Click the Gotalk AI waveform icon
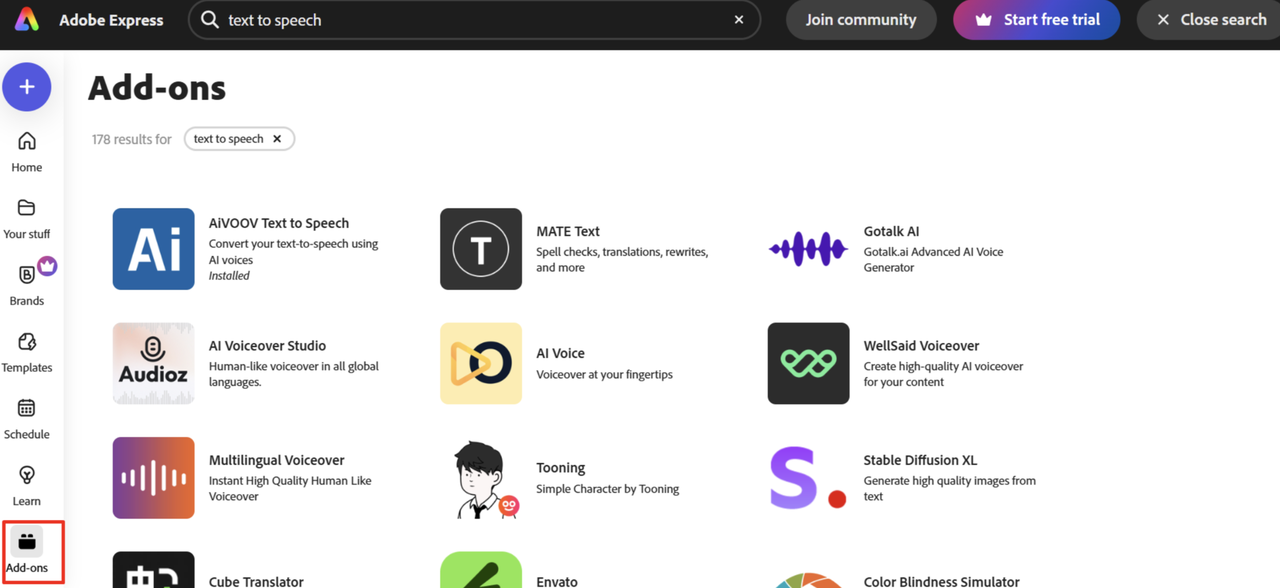The image size is (1280, 588). (808, 249)
